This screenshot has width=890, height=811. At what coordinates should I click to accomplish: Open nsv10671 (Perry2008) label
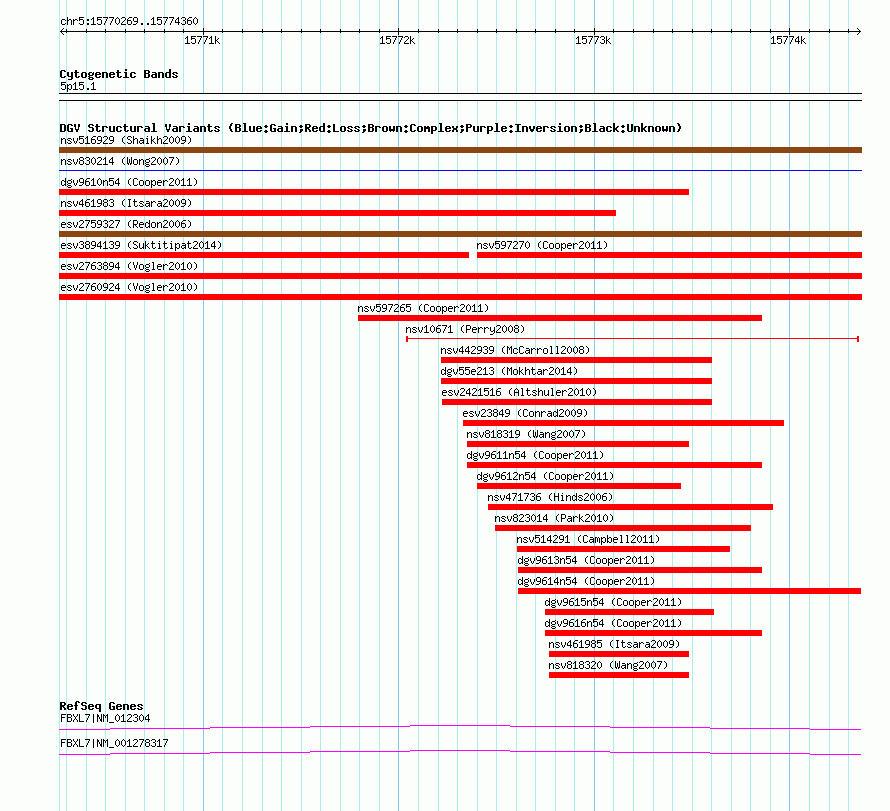[465, 329]
